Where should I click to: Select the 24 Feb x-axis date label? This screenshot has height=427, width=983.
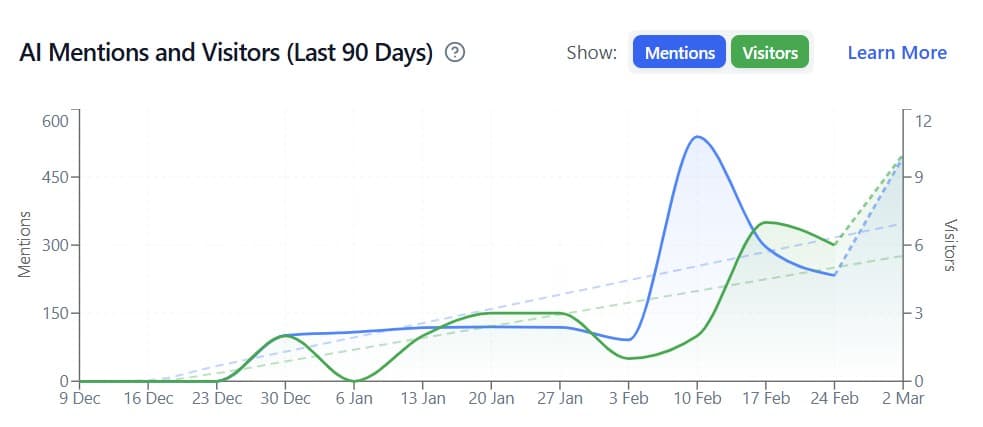834,399
